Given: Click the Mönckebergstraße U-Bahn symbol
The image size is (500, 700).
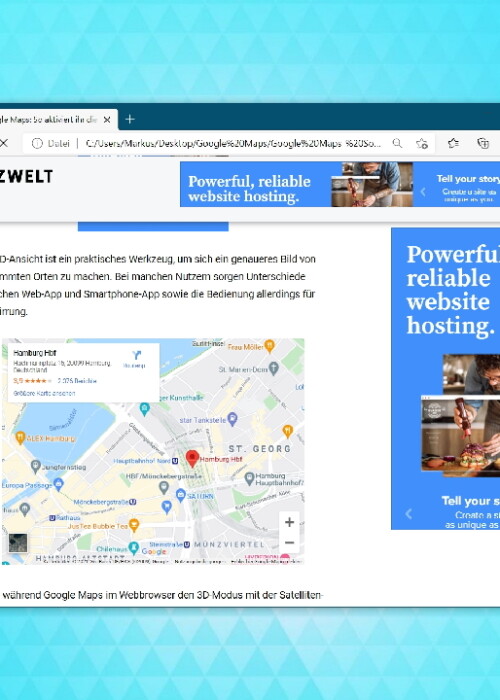Looking at the screenshot, I should click(x=133, y=502).
